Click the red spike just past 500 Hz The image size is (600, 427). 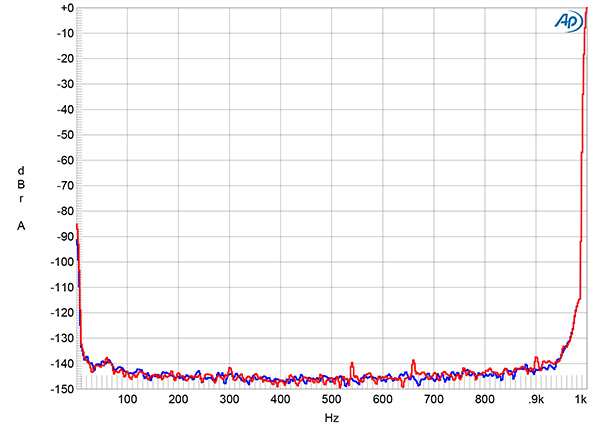pyautogui.click(x=352, y=364)
